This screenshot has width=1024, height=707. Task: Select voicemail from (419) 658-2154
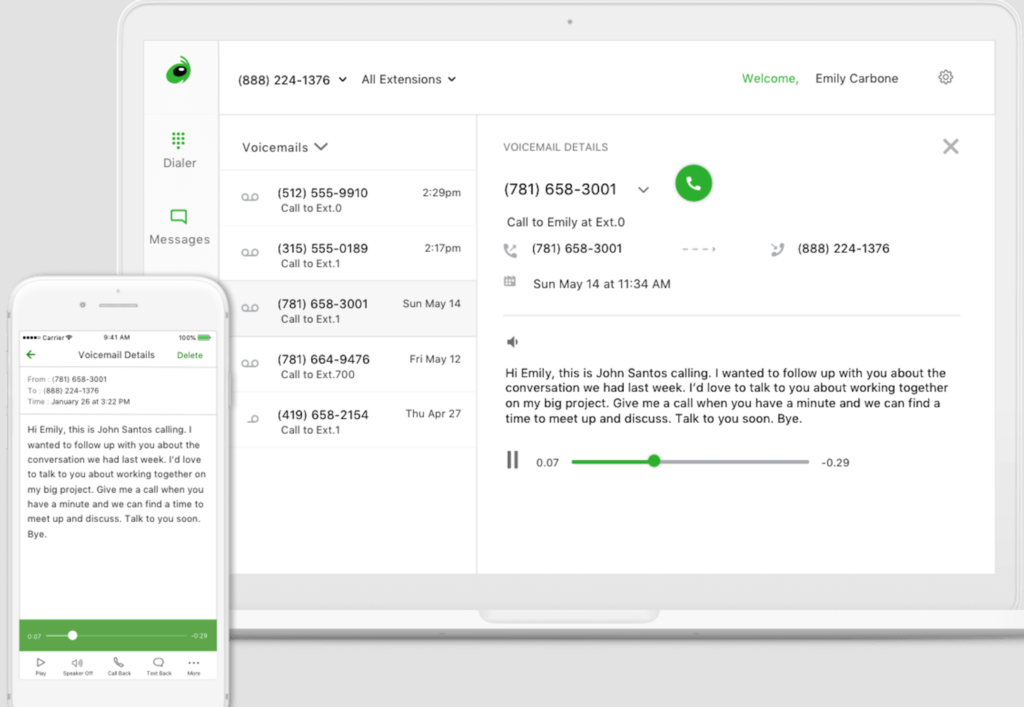pos(348,420)
